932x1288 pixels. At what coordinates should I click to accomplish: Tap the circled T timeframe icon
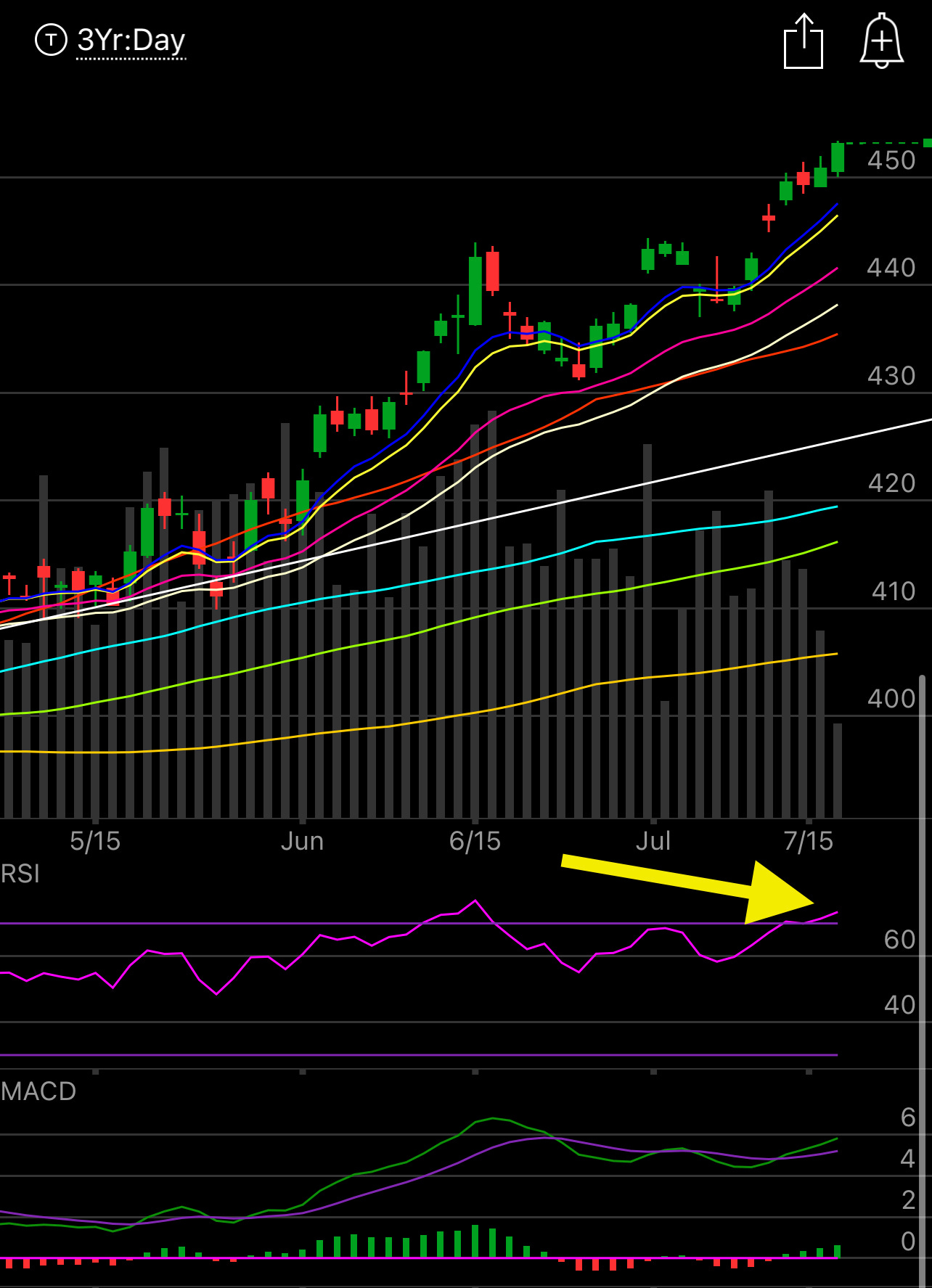tap(51, 40)
